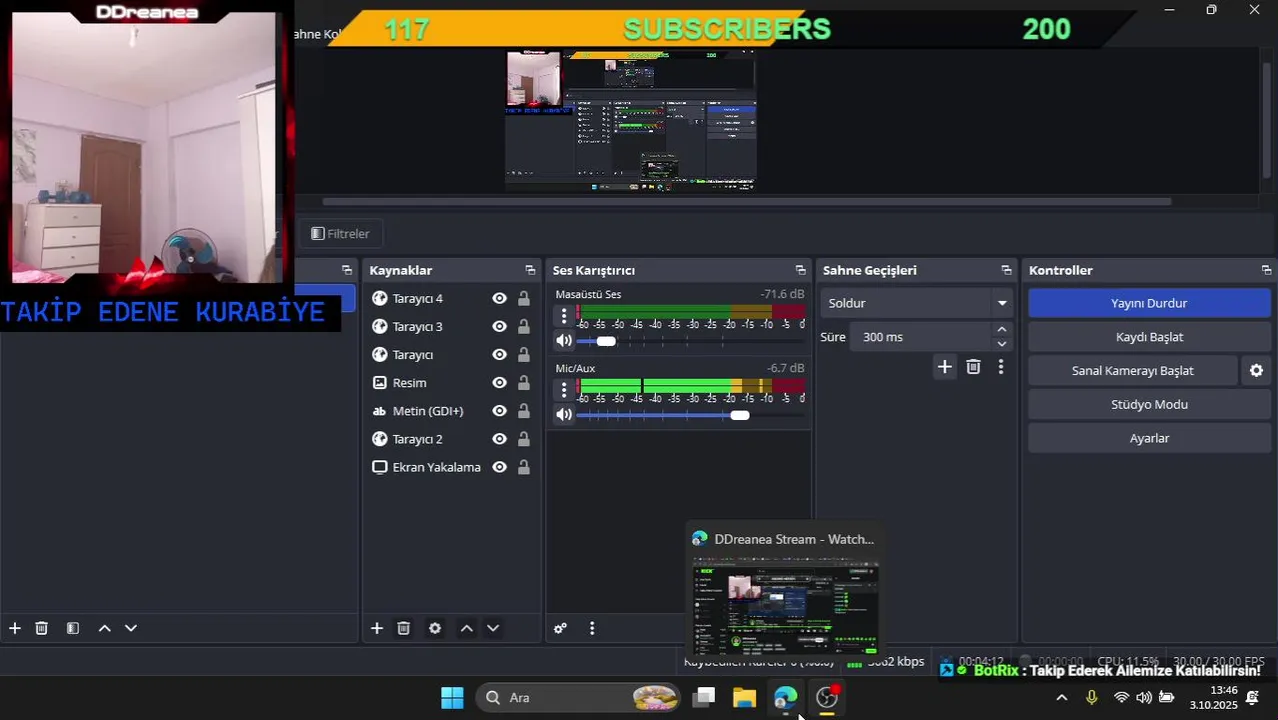Pop out the Ses Karıştırıcı dock

[800, 270]
